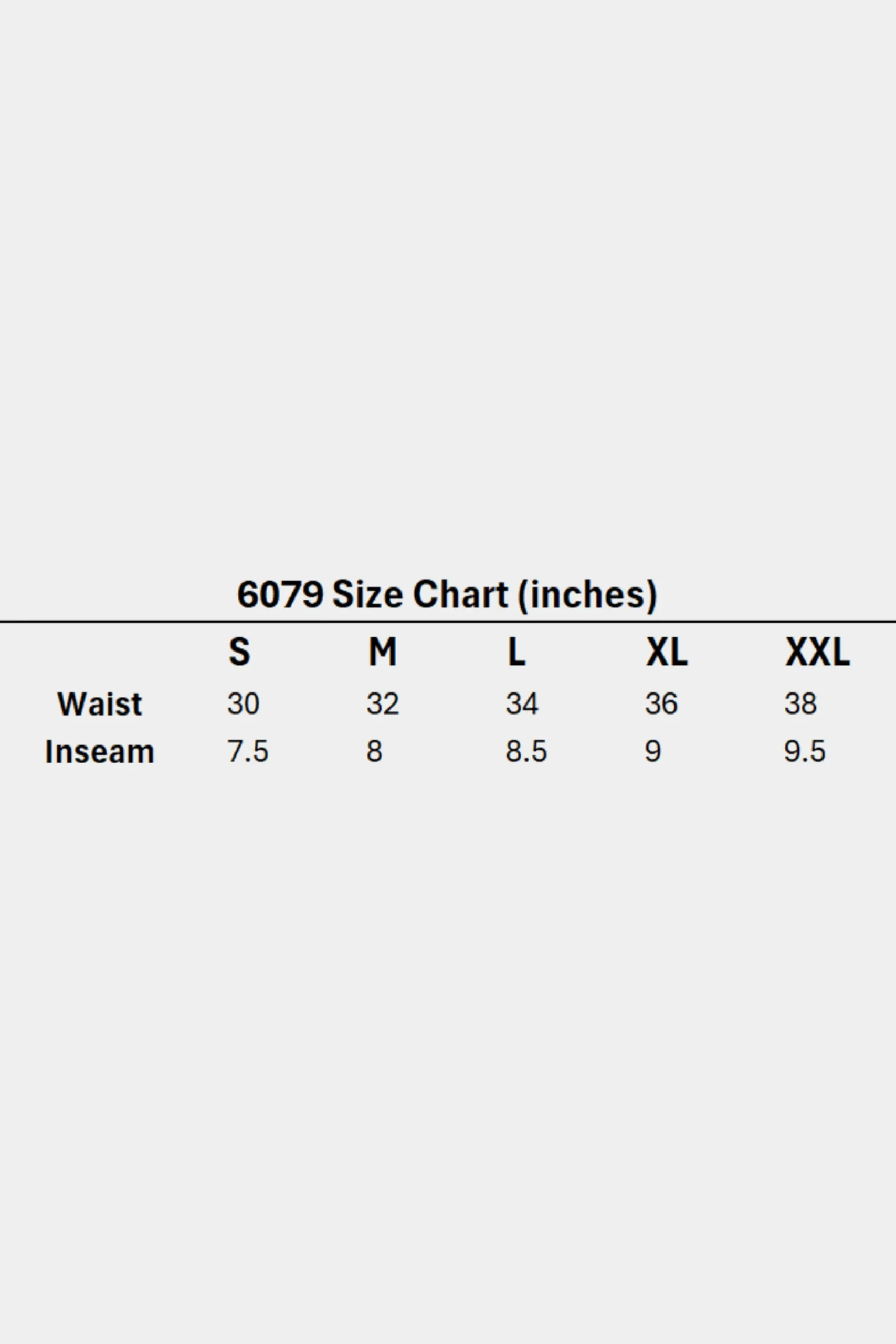Viewport: 896px width, 1344px height.
Task: Select the L size column header
Action: coord(516,652)
